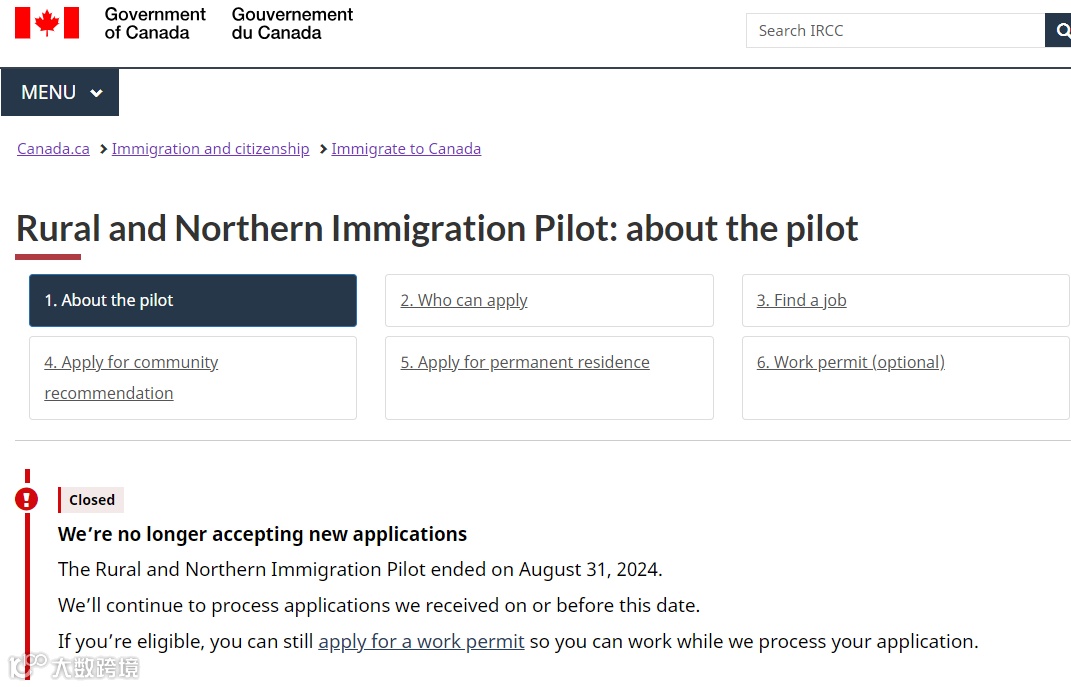
Task: Click the Gouvernement du Canada text
Action: (292, 23)
